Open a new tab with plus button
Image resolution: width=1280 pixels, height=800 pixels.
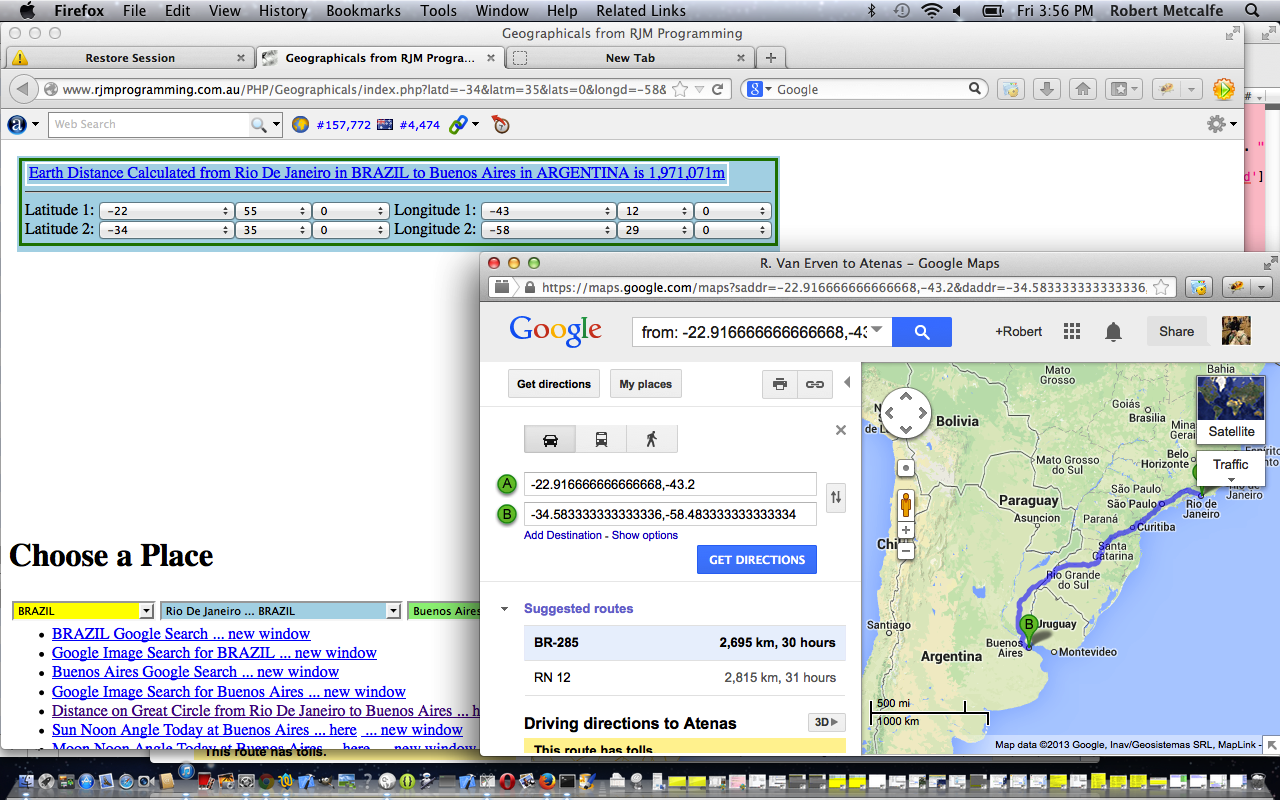(x=771, y=58)
